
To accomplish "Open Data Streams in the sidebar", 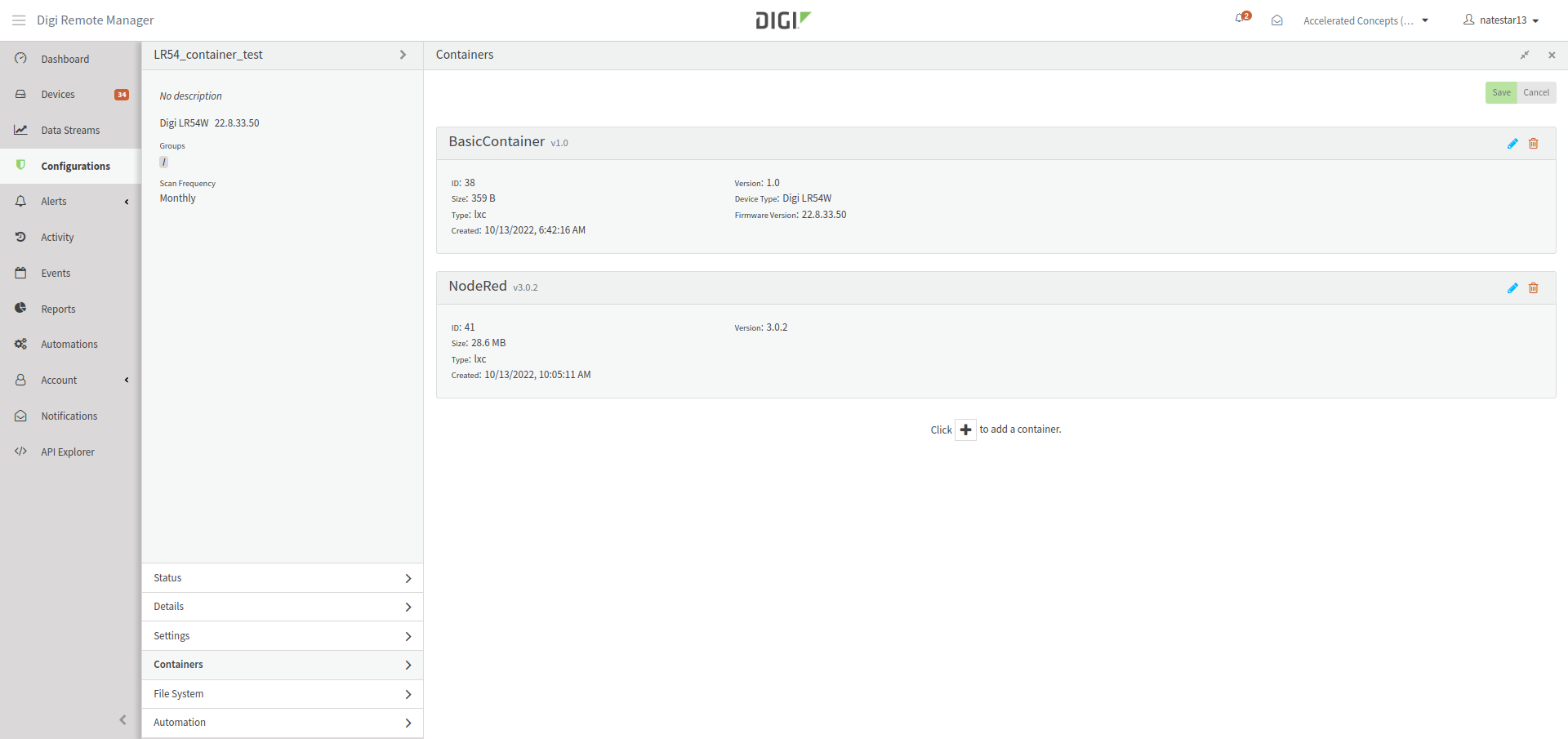I will coord(70,130).
